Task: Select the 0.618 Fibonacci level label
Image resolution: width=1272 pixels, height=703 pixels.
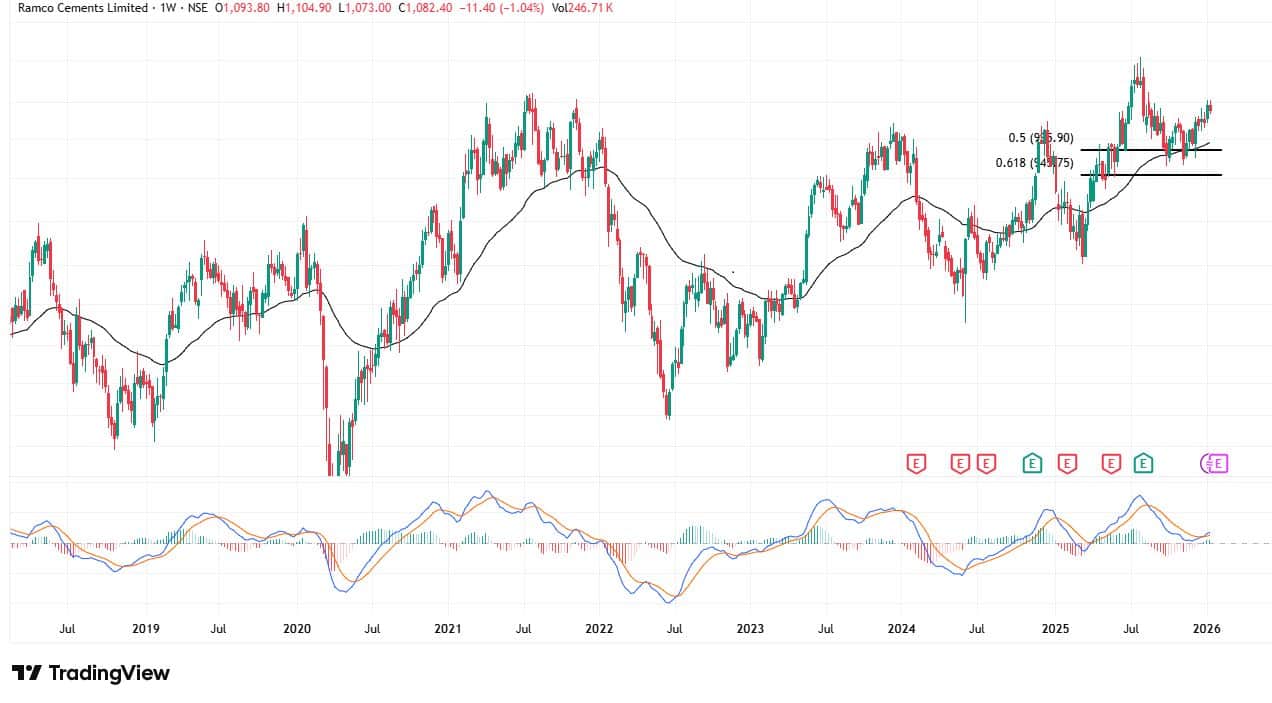Action: [x=1033, y=163]
